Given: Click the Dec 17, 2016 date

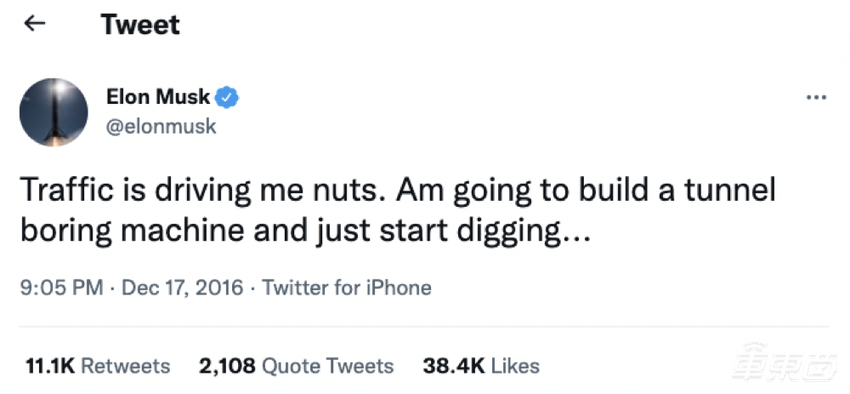Looking at the screenshot, I should [x=183, y=287].
